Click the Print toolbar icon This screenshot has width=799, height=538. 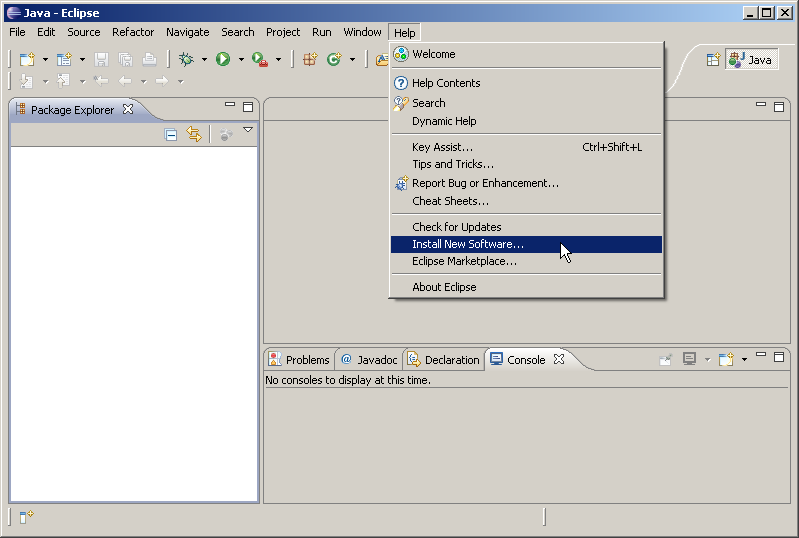tap(149, 60)
